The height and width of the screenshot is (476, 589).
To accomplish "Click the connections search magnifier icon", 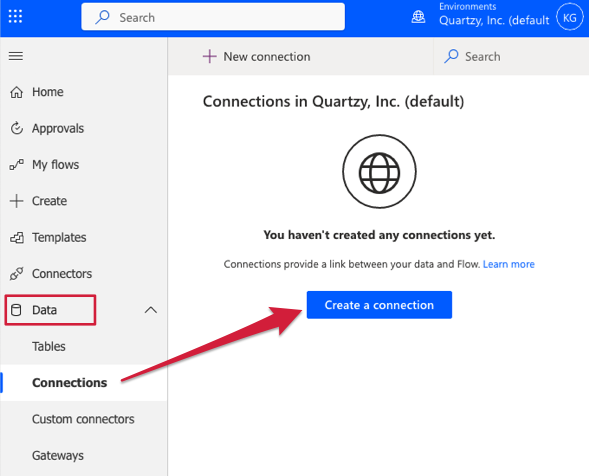I will coord(451,57).
